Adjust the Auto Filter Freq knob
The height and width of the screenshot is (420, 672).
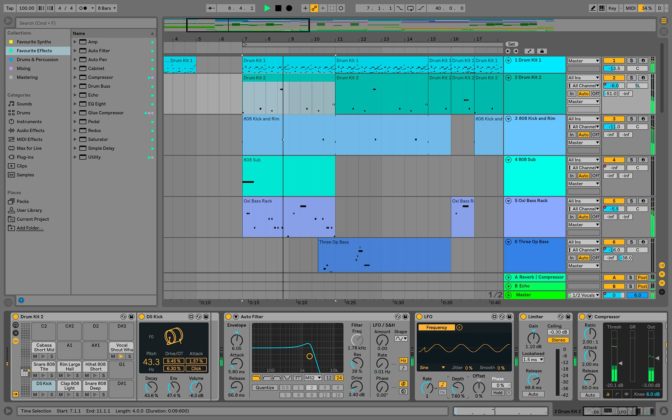coord(357,340)
